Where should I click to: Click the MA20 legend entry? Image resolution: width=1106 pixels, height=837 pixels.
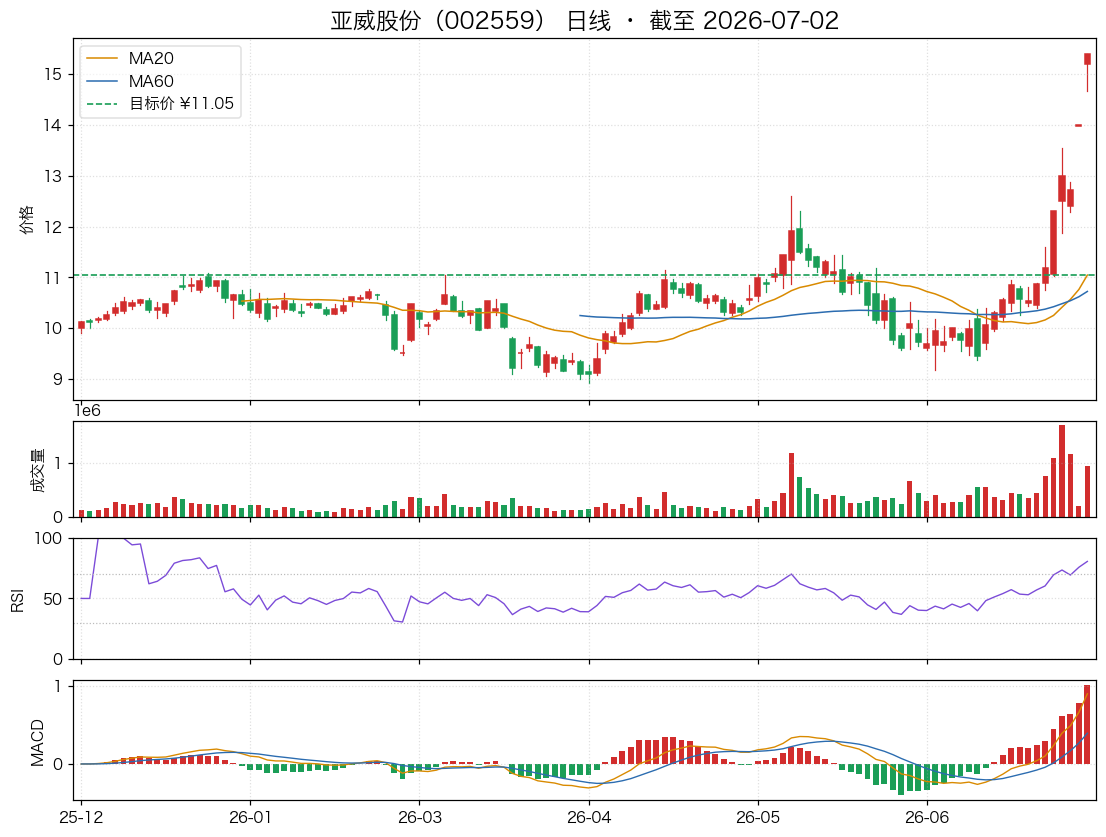[151, 59]
